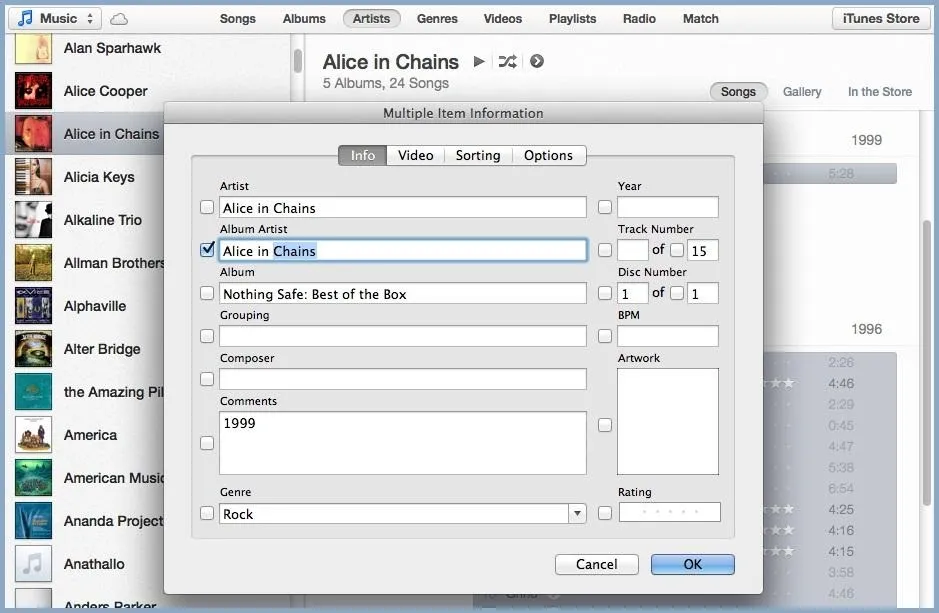
Task: Shuffle Alice in Chains songs
Action: [x=507, y=61]
